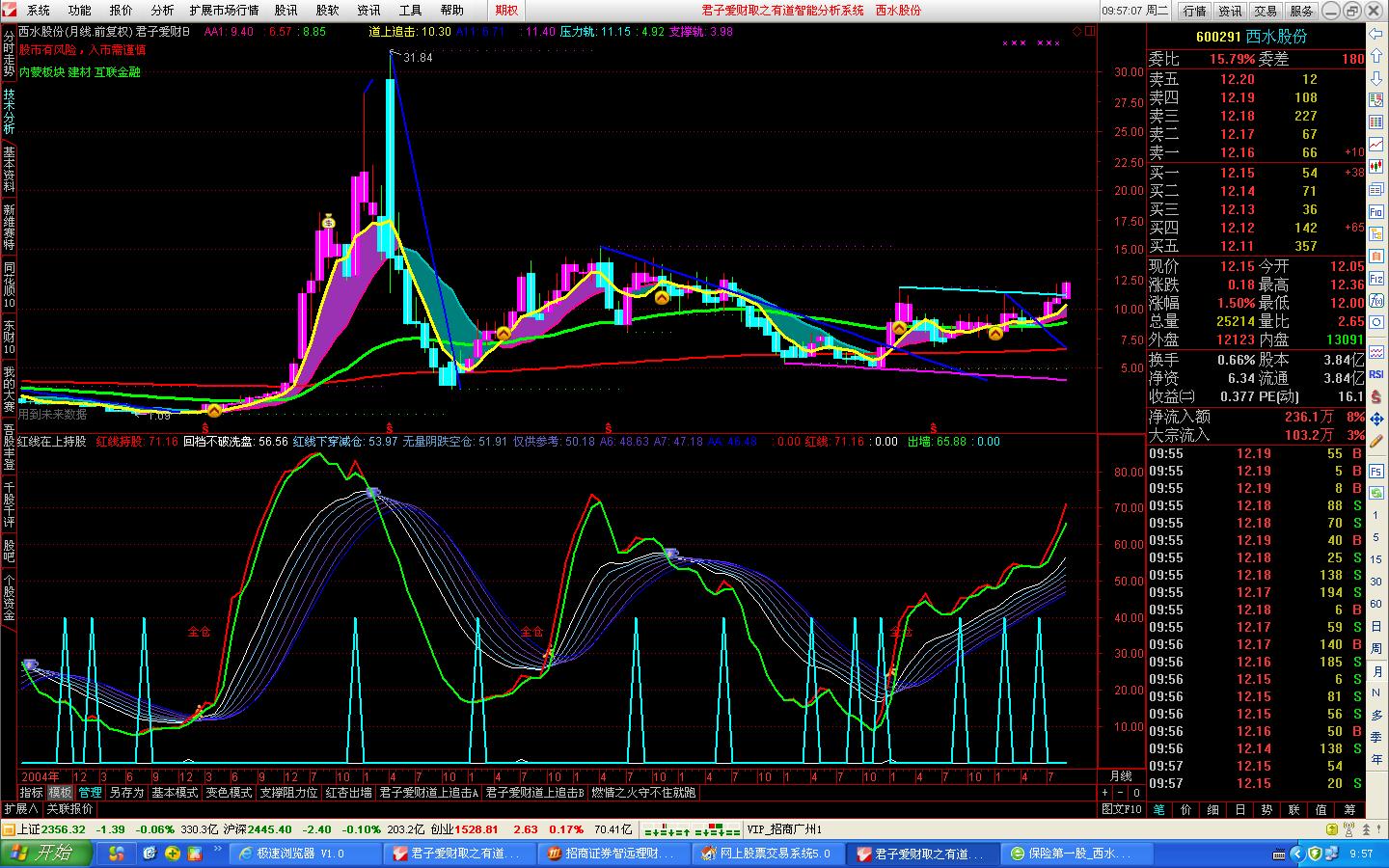Click the wave indicator icon above RSI
1389x868 pixels.
(1375, 352)
